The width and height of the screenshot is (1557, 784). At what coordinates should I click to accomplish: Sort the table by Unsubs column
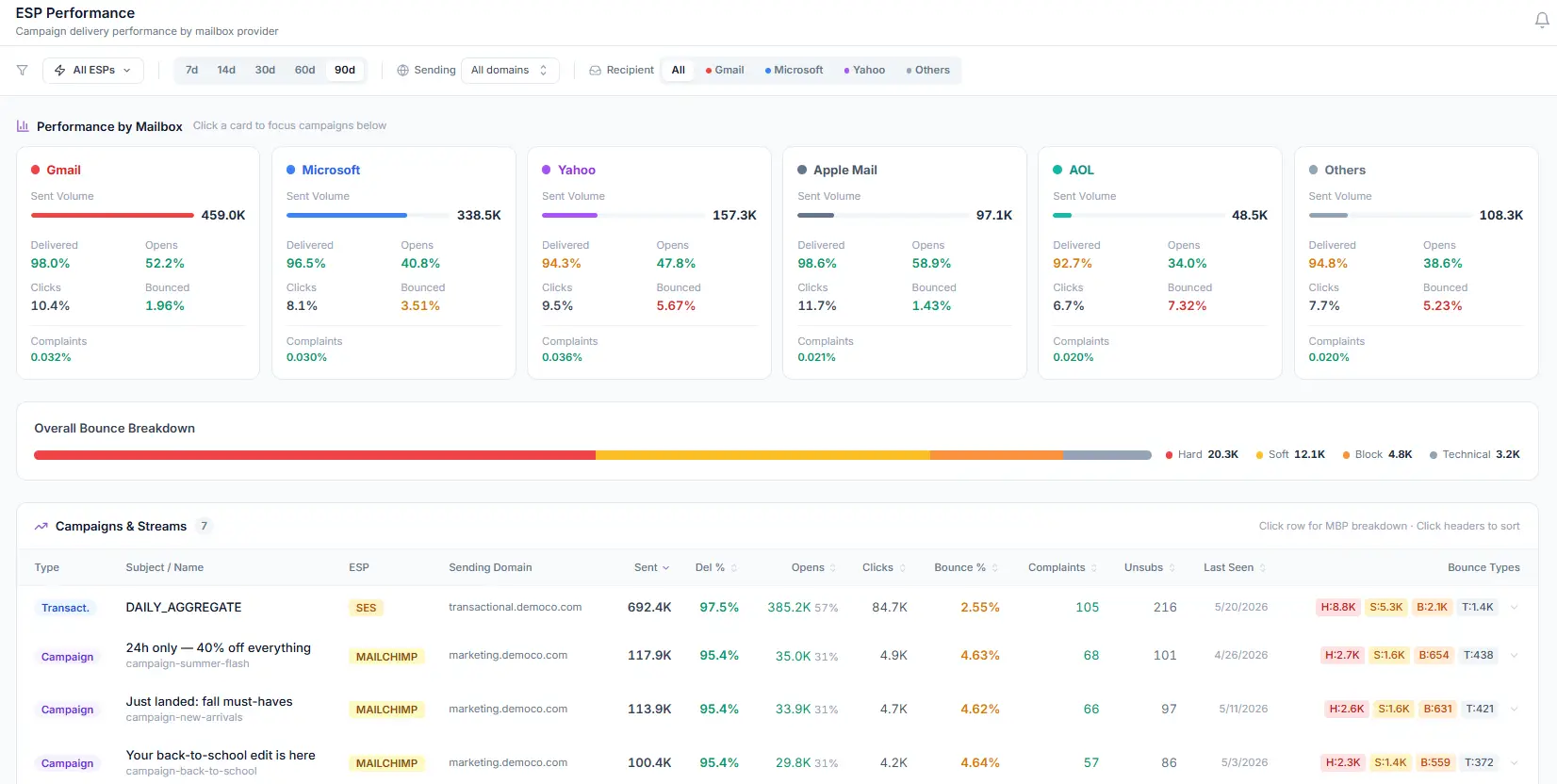(1150, 567)
